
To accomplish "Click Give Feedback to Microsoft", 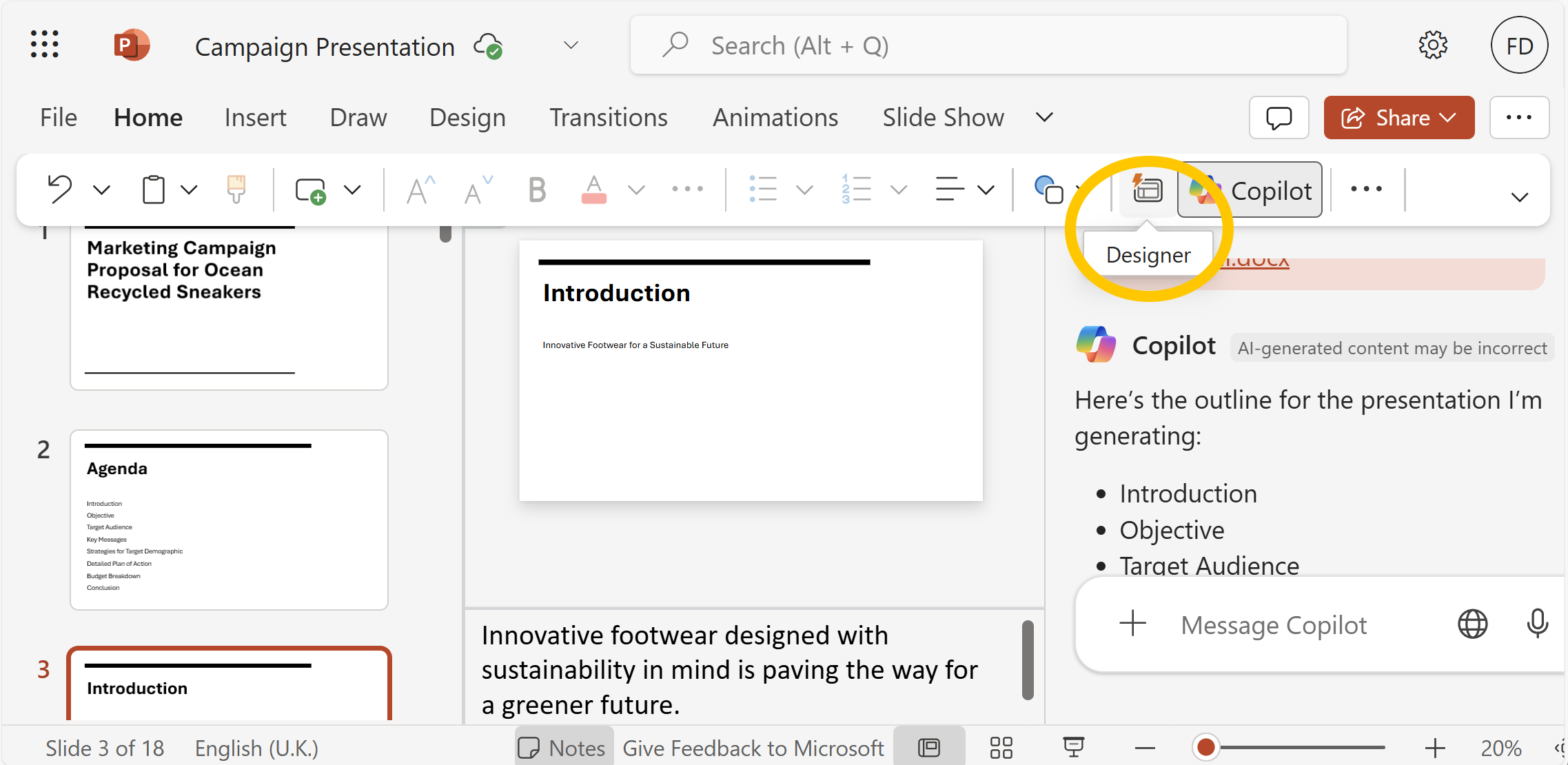I will (x=753, y=748).
